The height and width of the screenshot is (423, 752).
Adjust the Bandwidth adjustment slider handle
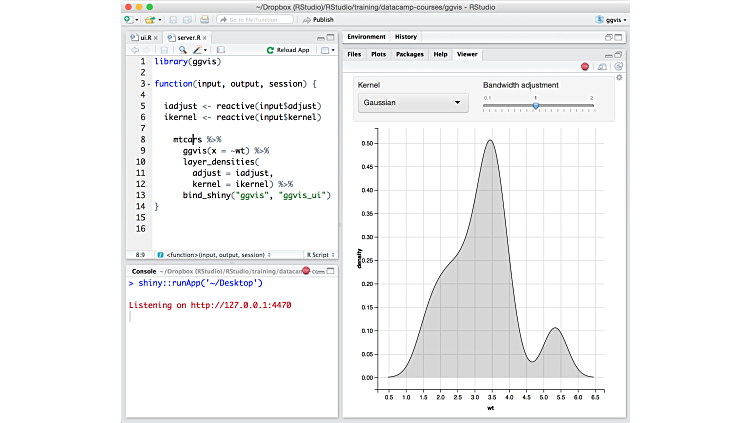(x=536, y=105)
